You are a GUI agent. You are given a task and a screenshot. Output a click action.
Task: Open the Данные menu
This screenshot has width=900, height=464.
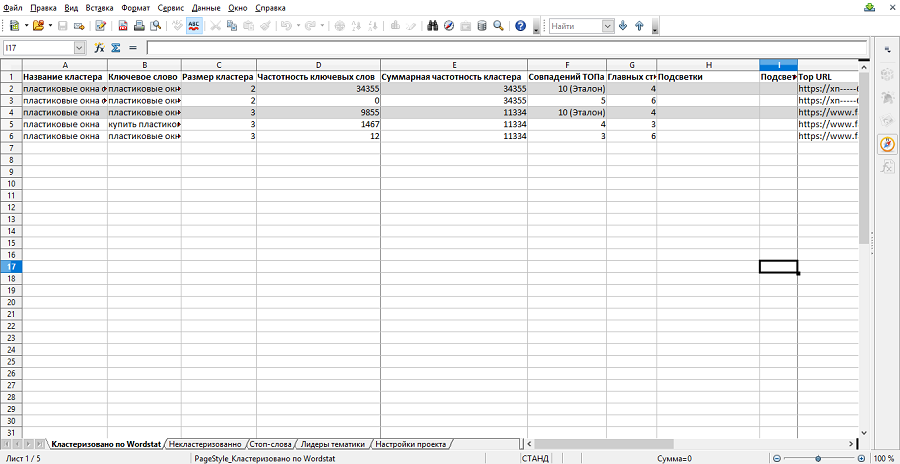208,8
